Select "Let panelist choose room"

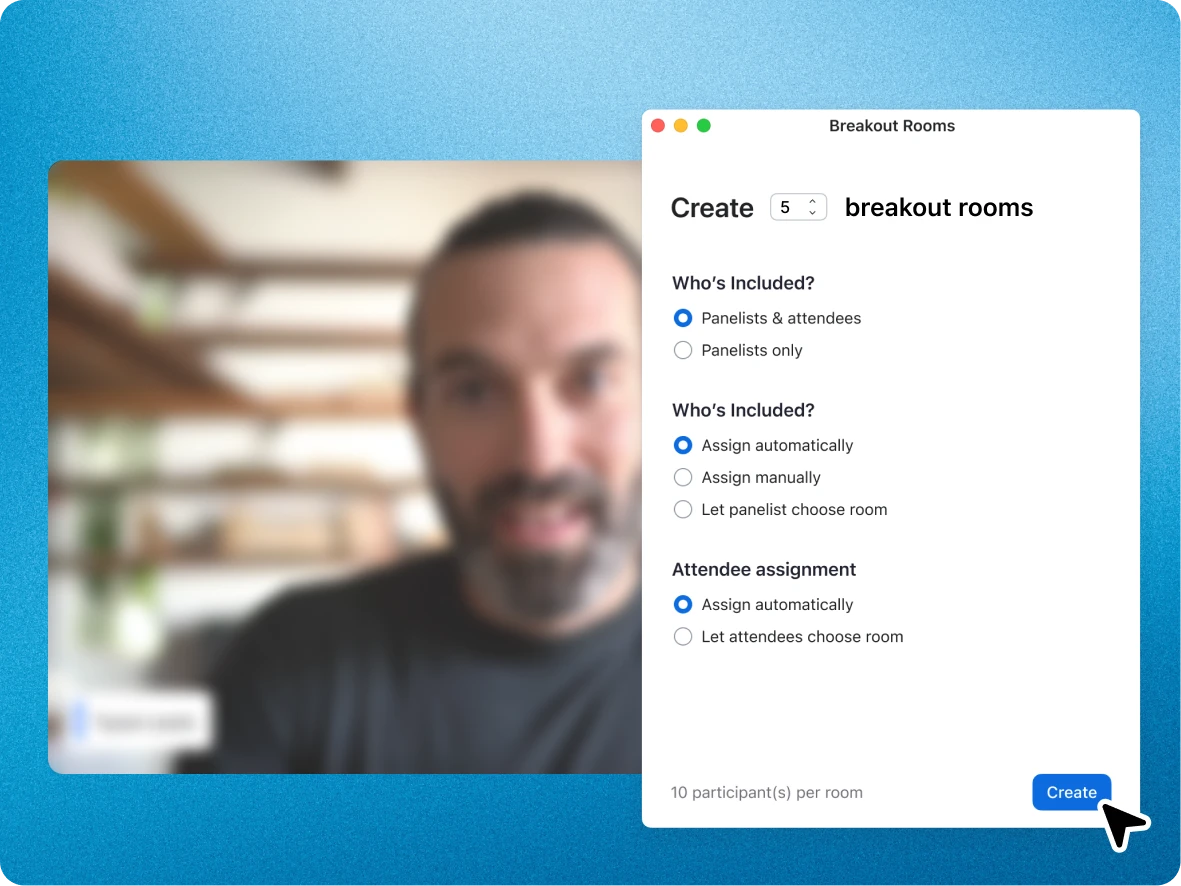click(683, 509)
